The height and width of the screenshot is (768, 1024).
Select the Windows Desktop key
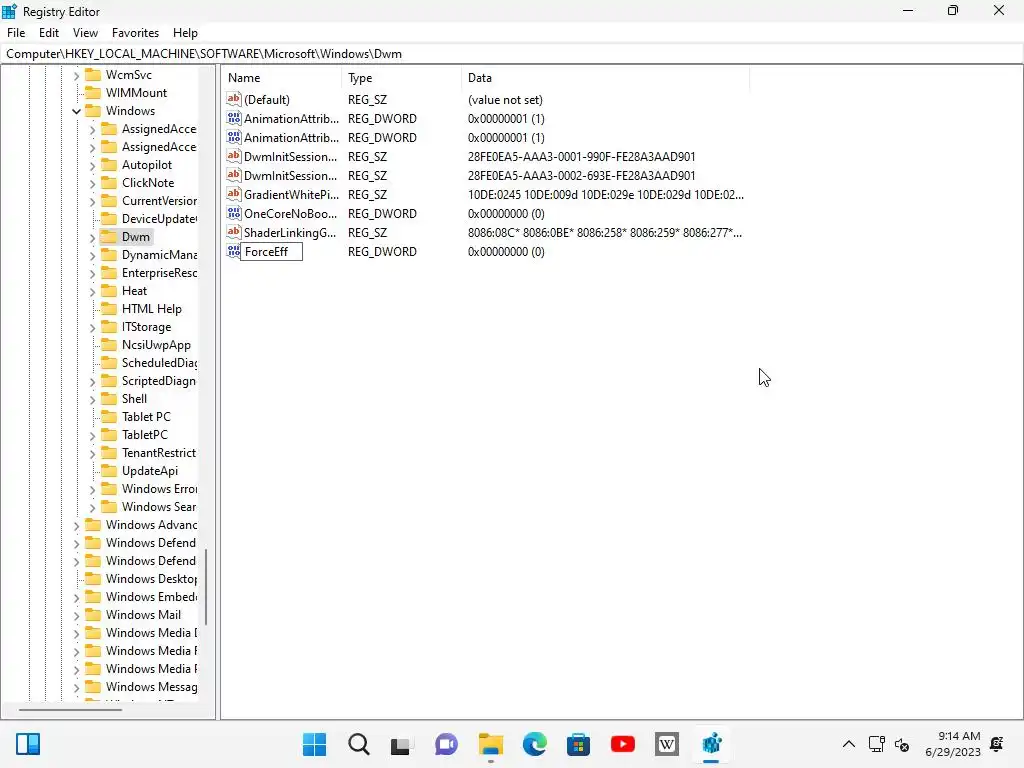152,579
